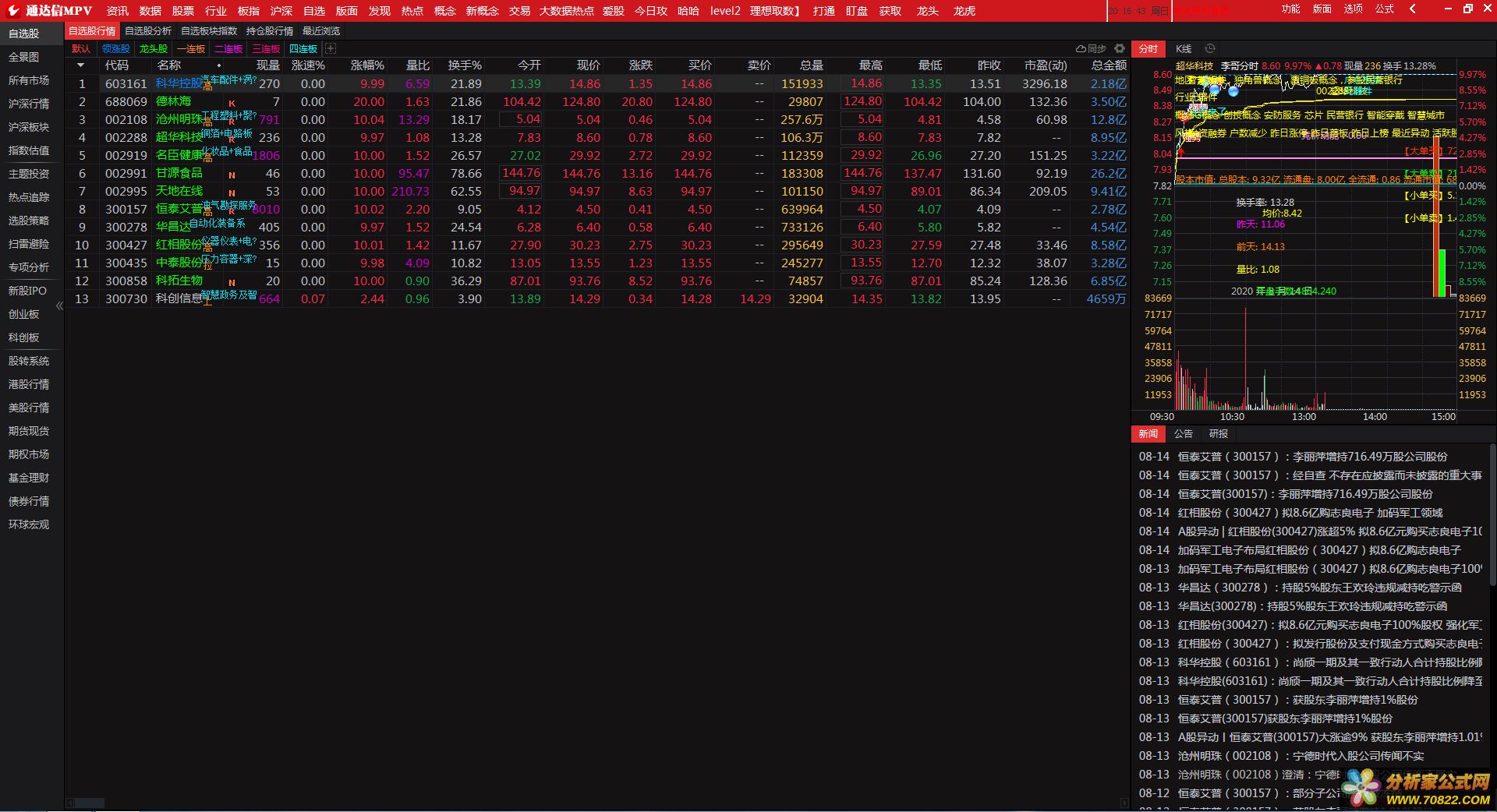Select stock row 沧州明珠 002108
Viewport: 1497px width, 812px height.
[597, 119]
